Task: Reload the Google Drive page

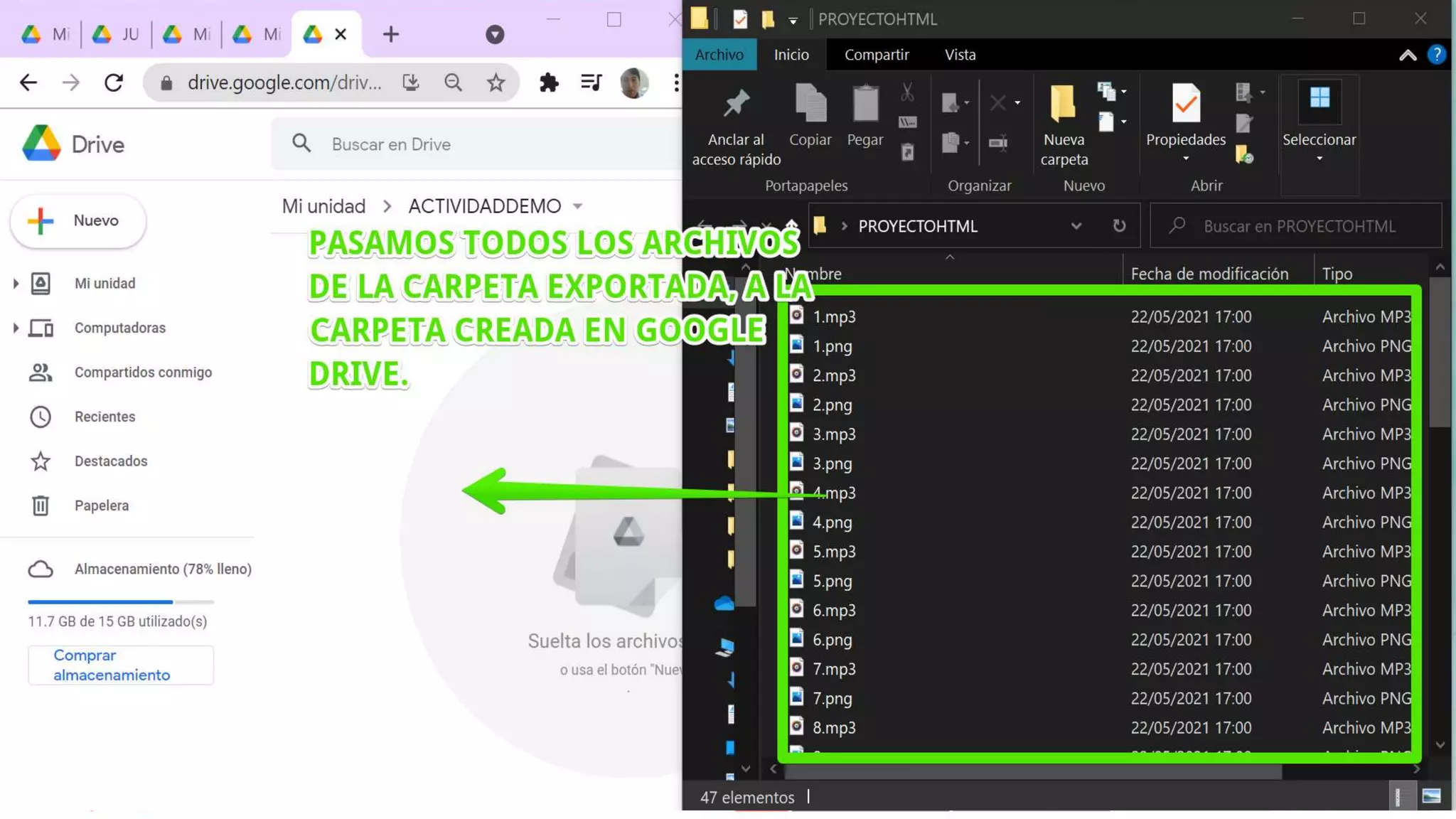Action: (114, 82)
